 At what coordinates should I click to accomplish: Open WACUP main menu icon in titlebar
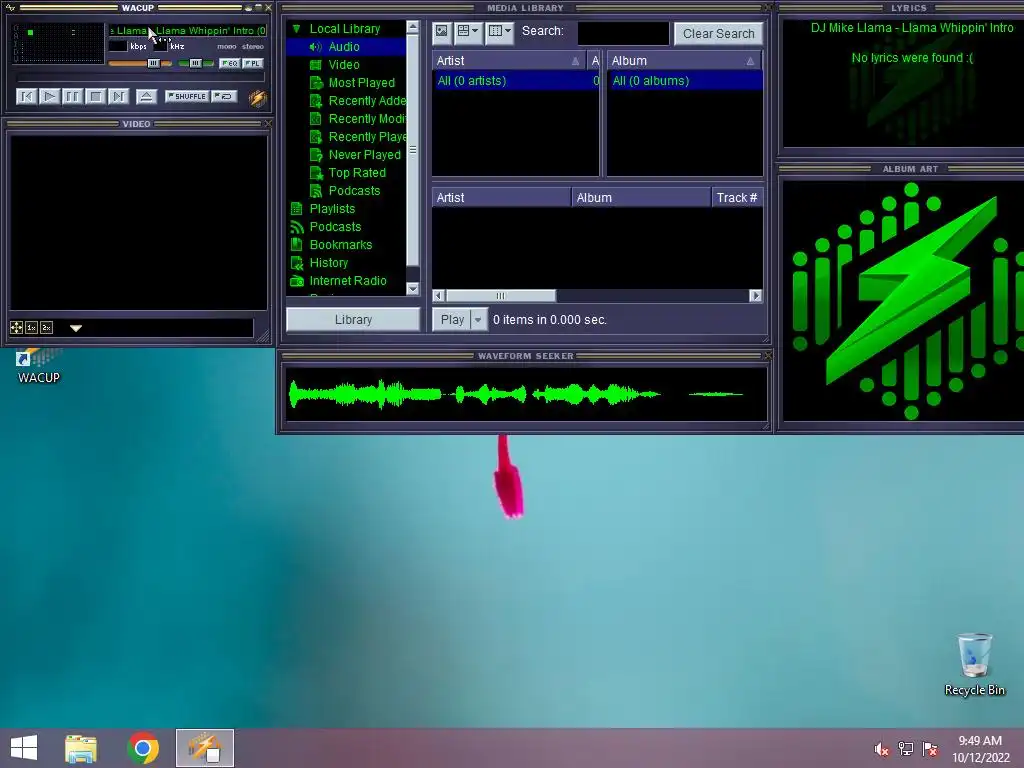pos(10,8)
